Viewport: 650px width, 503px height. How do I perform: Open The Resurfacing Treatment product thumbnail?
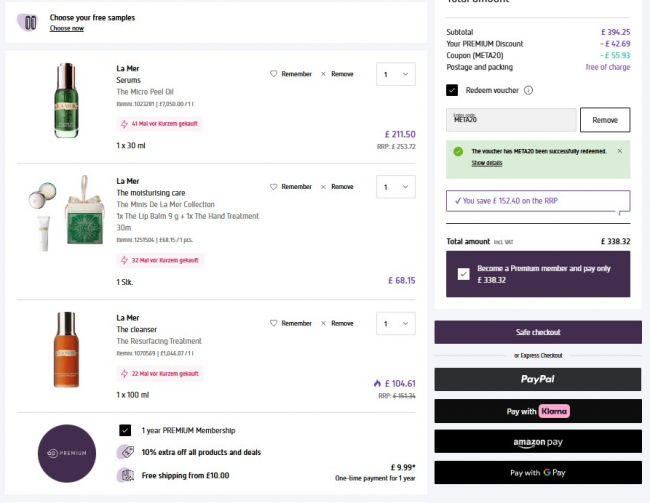[x=66, y=351]
